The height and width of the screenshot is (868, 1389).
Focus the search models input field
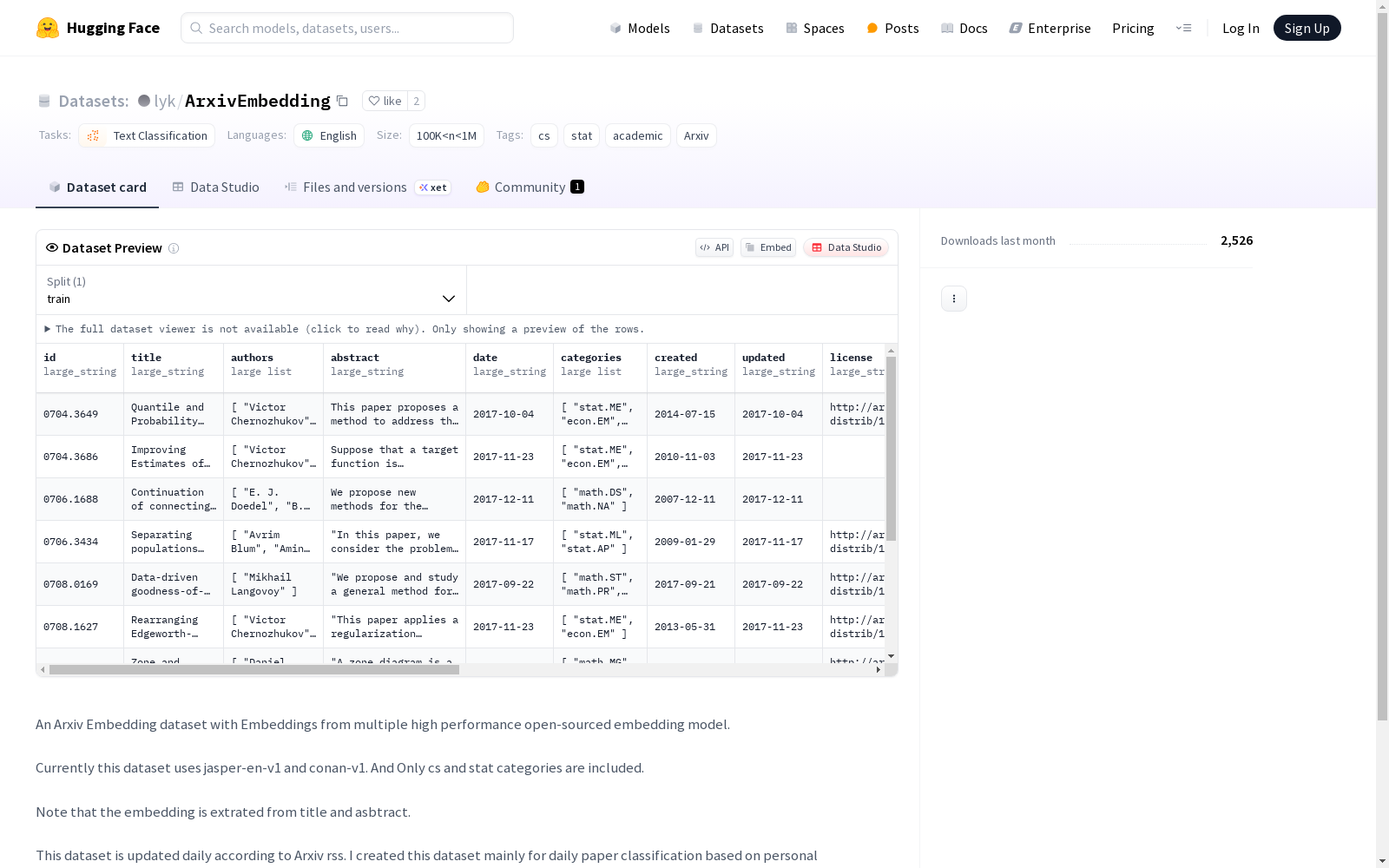(347, 28)
